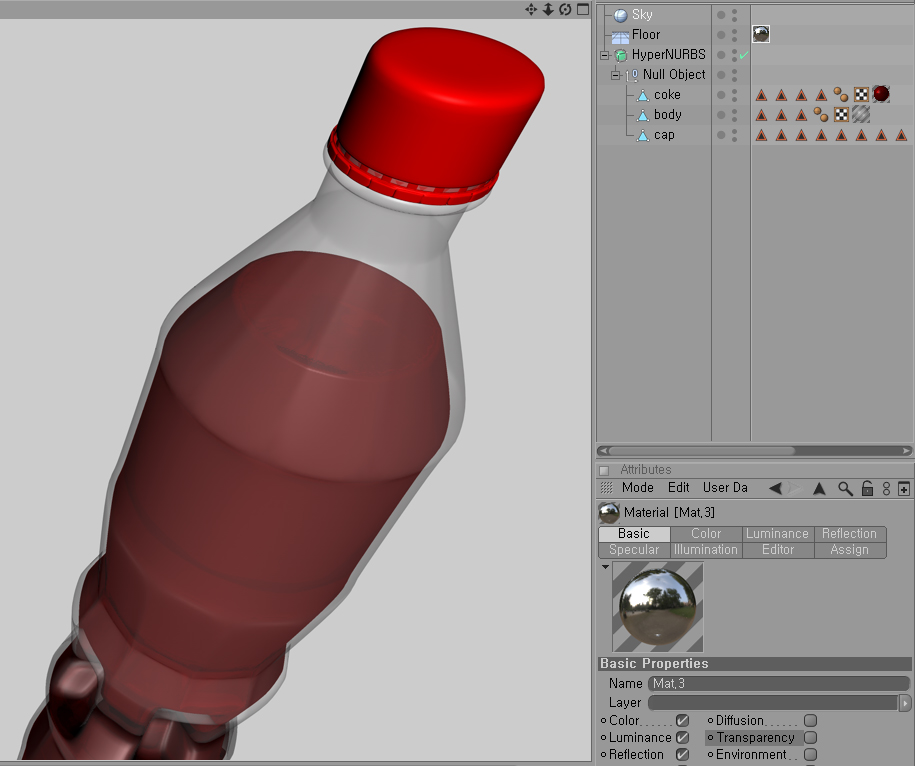Switch to the Assign tab
Image resolution: width=915 pixels, height=766 pixels.
[x=850, y=550]
